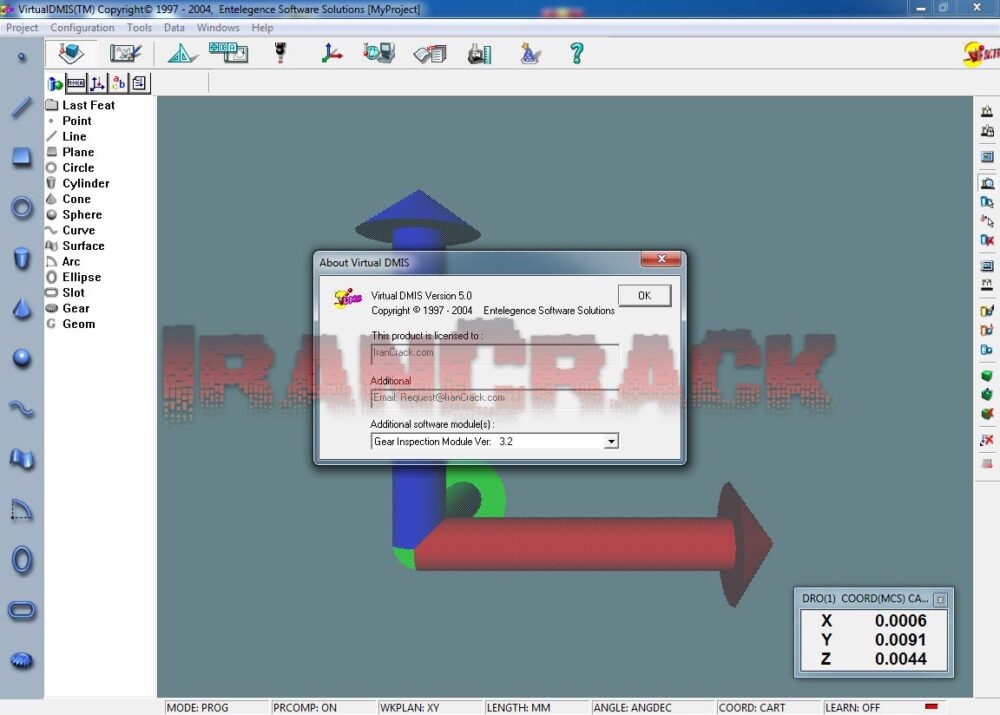Click the XYZ coordinate axes toolbar icon
This screenshot has width=1000, height=715.
tap(332, 54)
